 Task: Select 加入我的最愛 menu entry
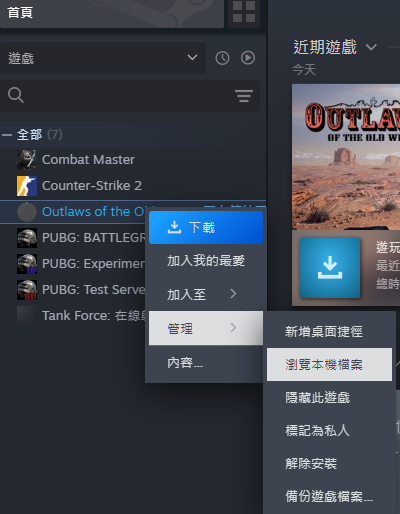click(x=206, y=261)
